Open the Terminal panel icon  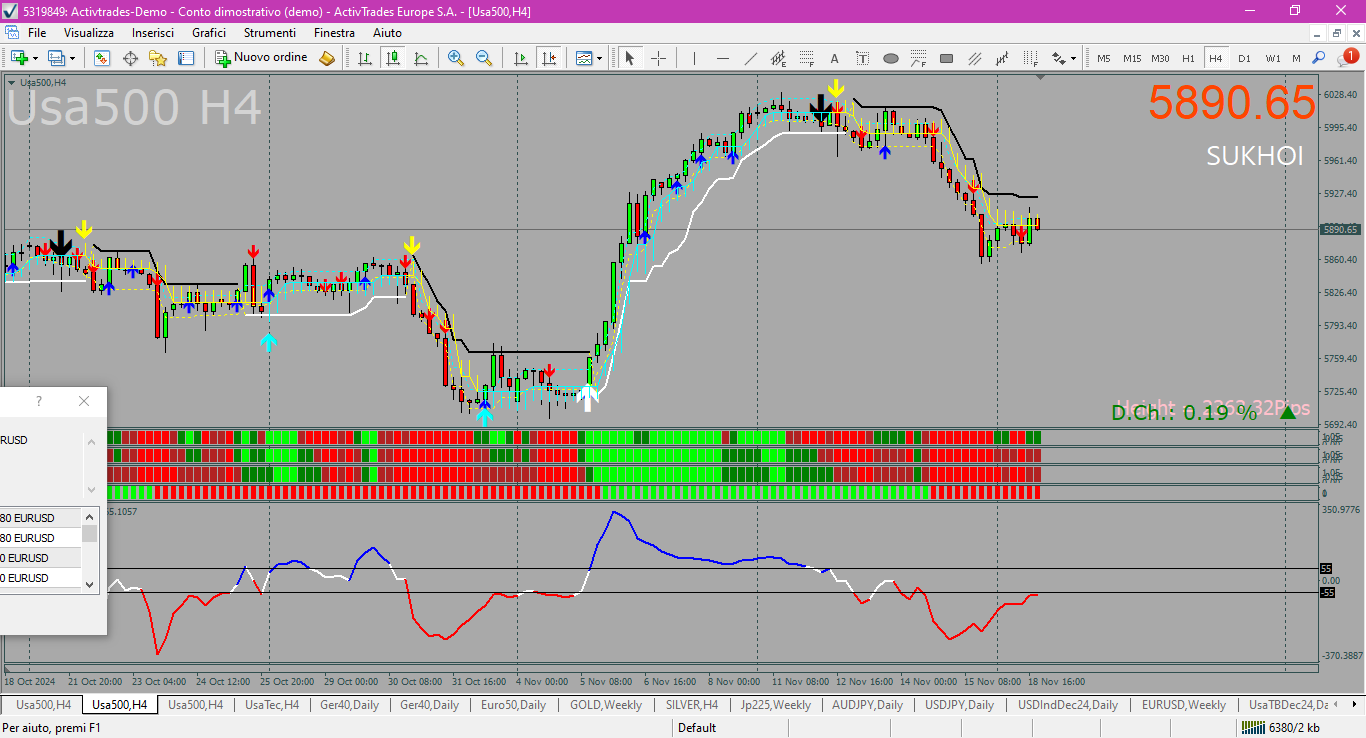point(186,58)
